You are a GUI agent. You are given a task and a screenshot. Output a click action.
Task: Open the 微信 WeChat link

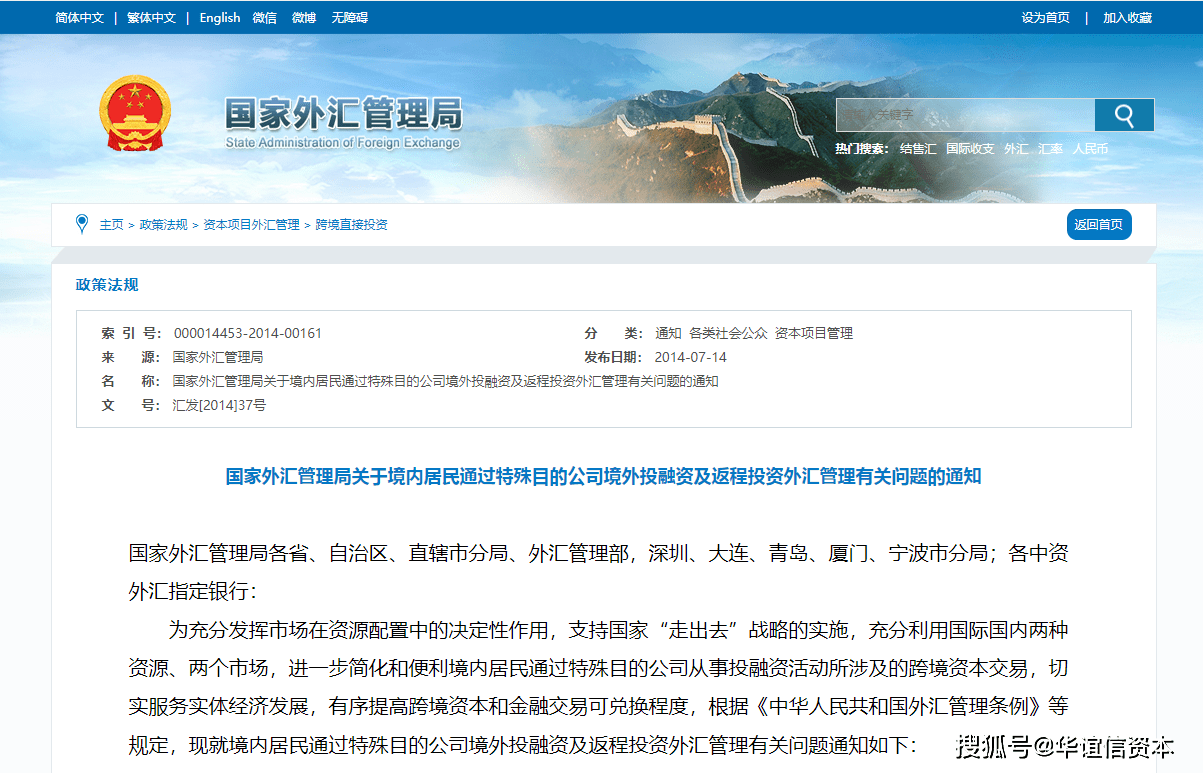point(264,17)
